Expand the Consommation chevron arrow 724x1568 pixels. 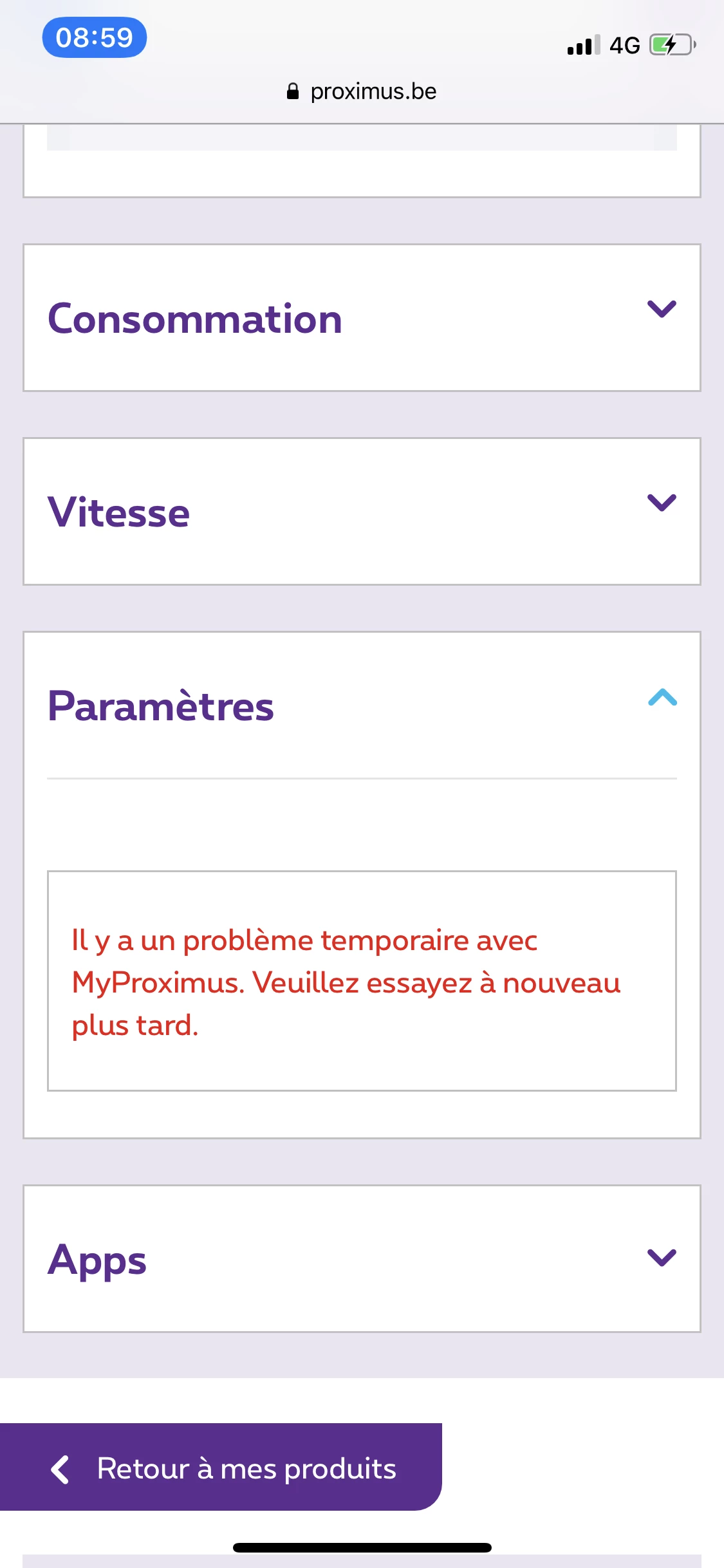(662, 309)
